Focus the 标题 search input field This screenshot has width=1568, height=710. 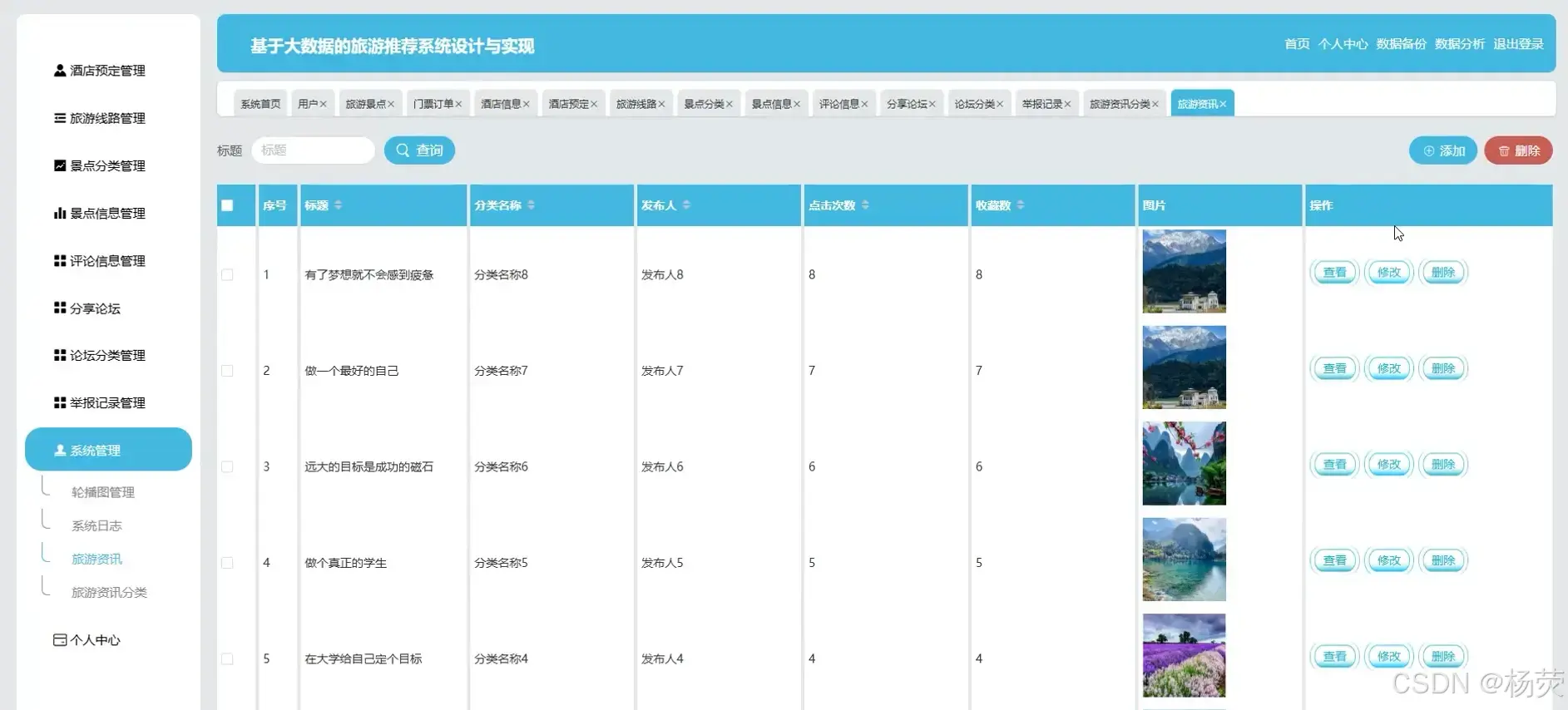313,150
